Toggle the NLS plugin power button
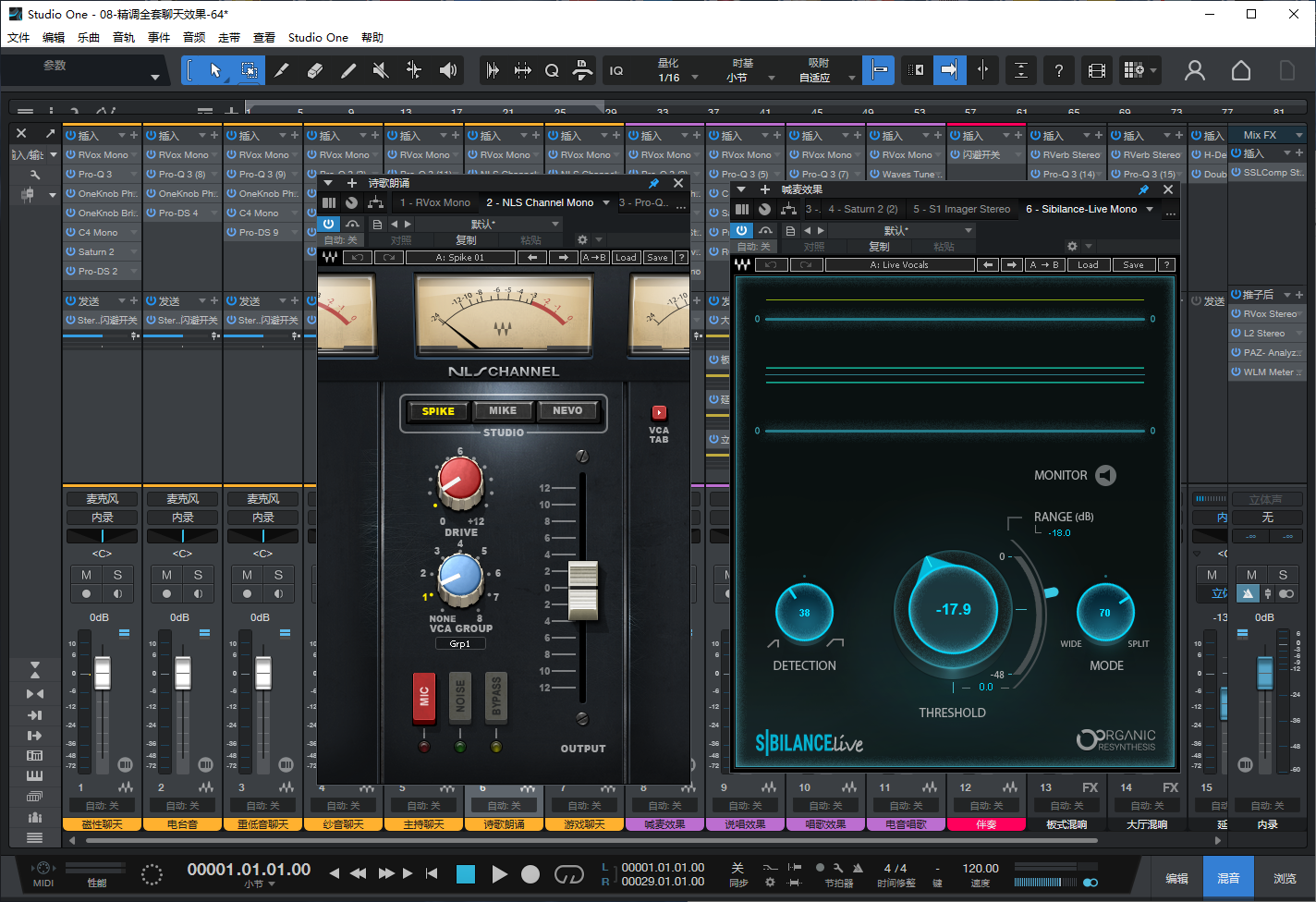This screenshot has width=1316, height=902. 329,224
